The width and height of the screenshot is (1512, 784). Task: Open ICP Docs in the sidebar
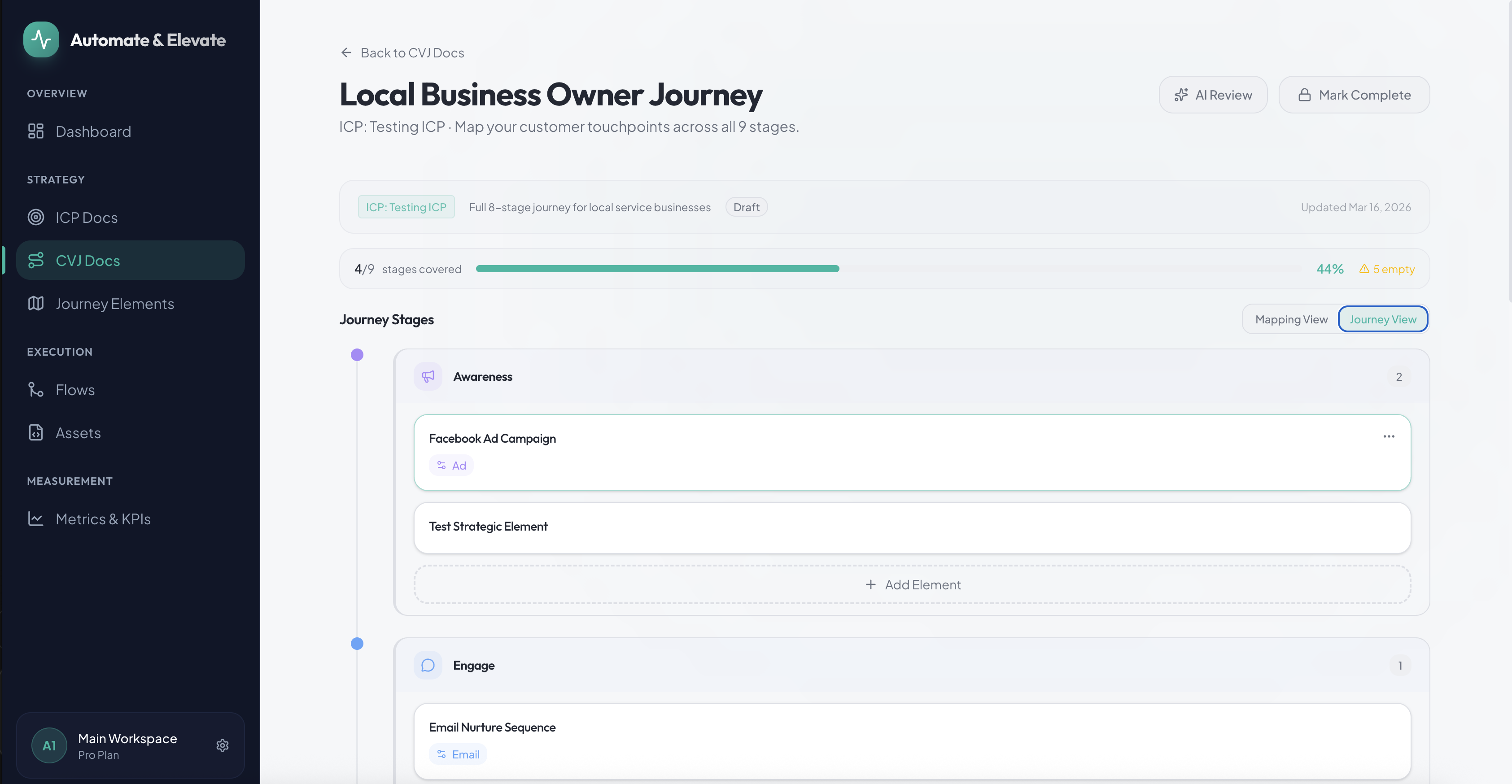130,218
